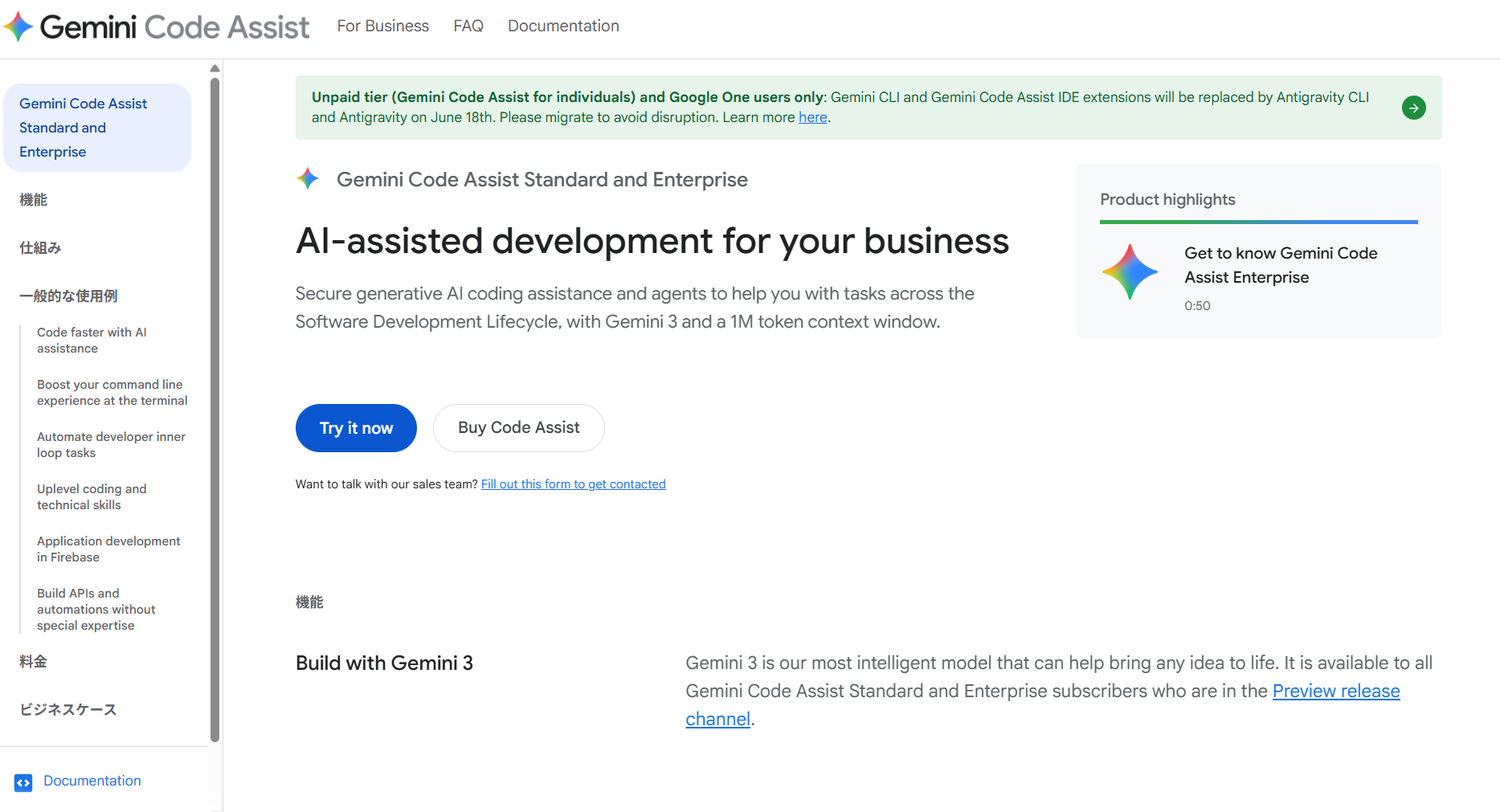Select Build APIs and automations without special expertise
1500x812 pixels.
click(96, 610)
